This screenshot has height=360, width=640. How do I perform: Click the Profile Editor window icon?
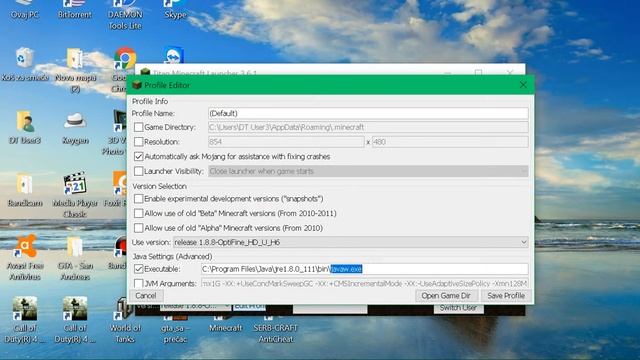tap(137, 85)
